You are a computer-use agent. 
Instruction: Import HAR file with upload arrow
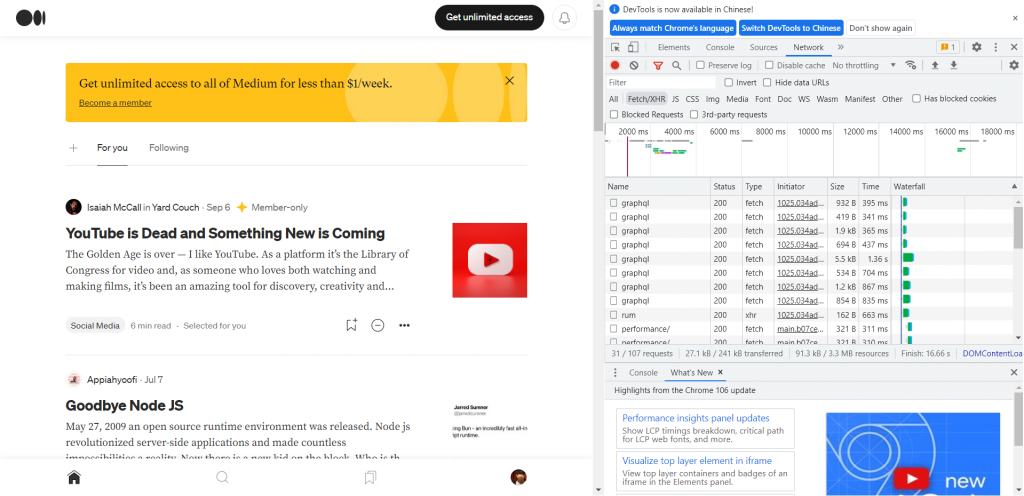tap(935, 65)
